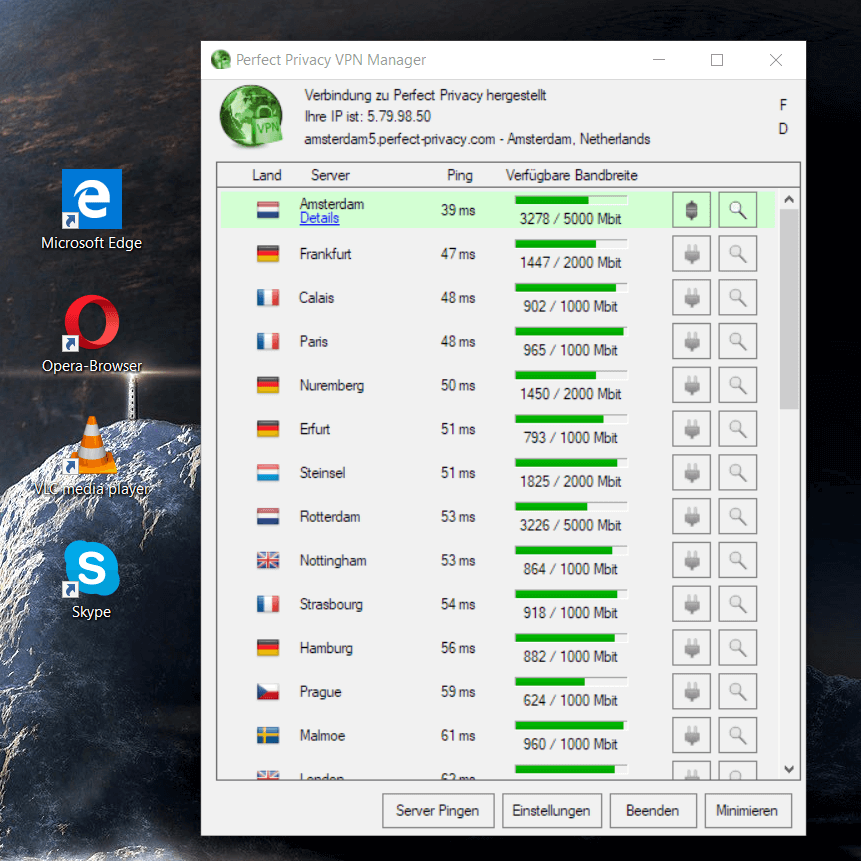
Task: Connect to Nuremberg using plug icon
Action: (691, 385)
